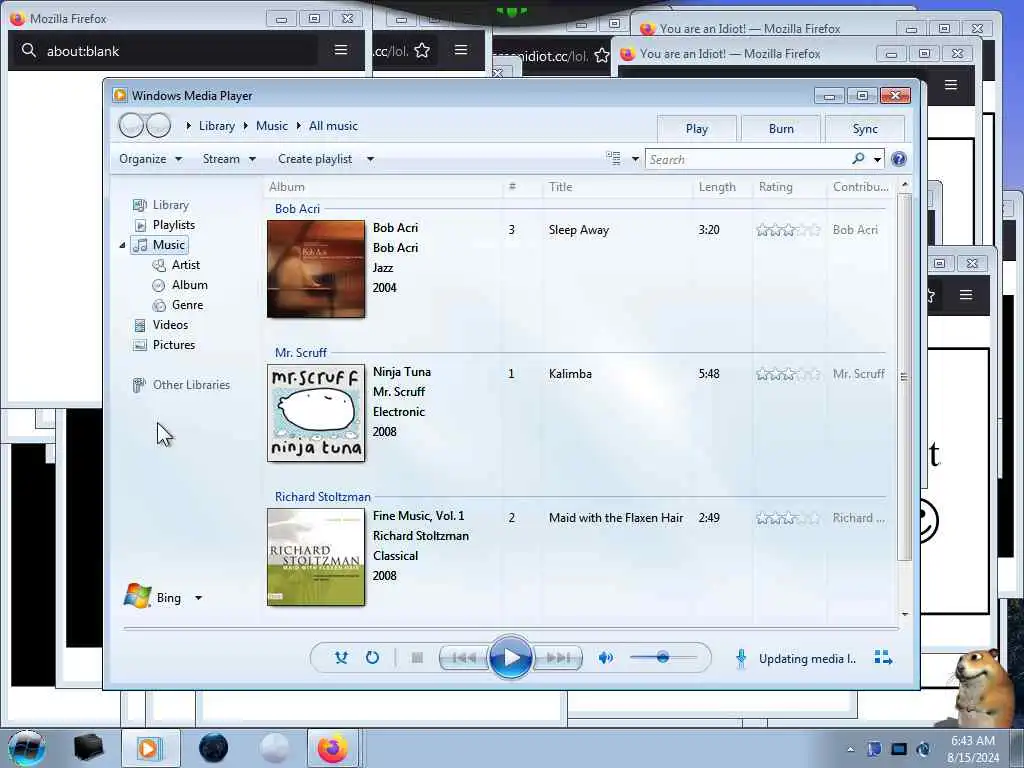This screenshot has height=768, width=1024.
Task: Collapse the Music tree node arrow
Action: pyautogui.click(x=122, y=246)
